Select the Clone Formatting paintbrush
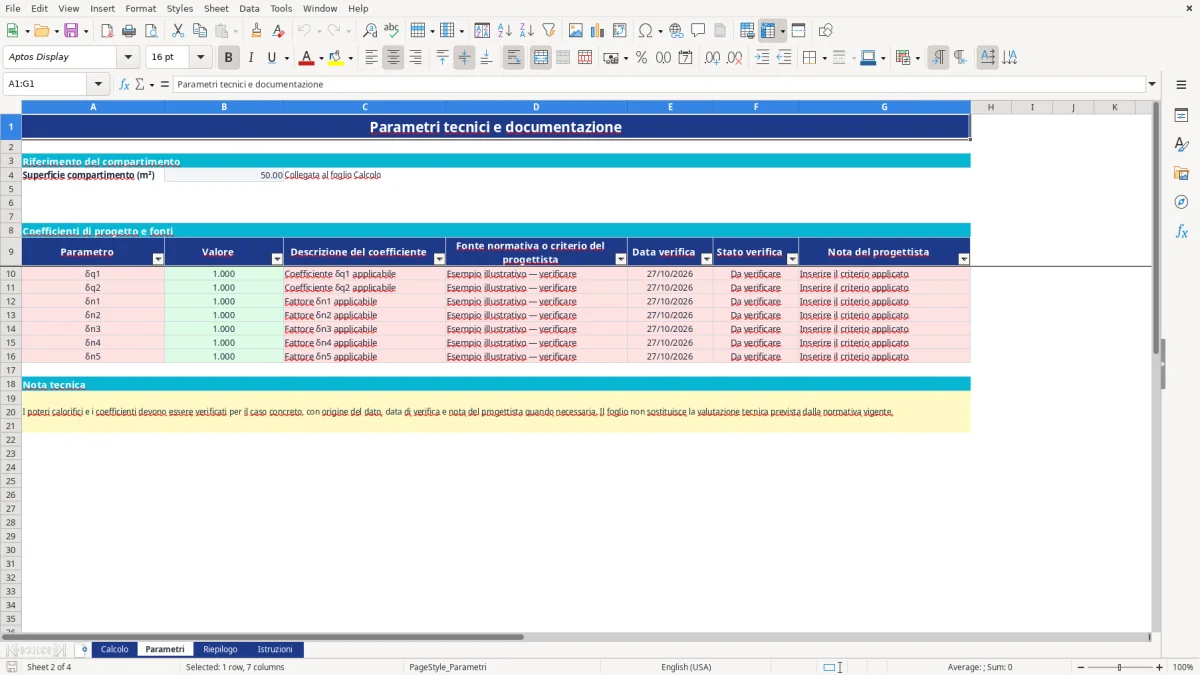 click(256, 31)
